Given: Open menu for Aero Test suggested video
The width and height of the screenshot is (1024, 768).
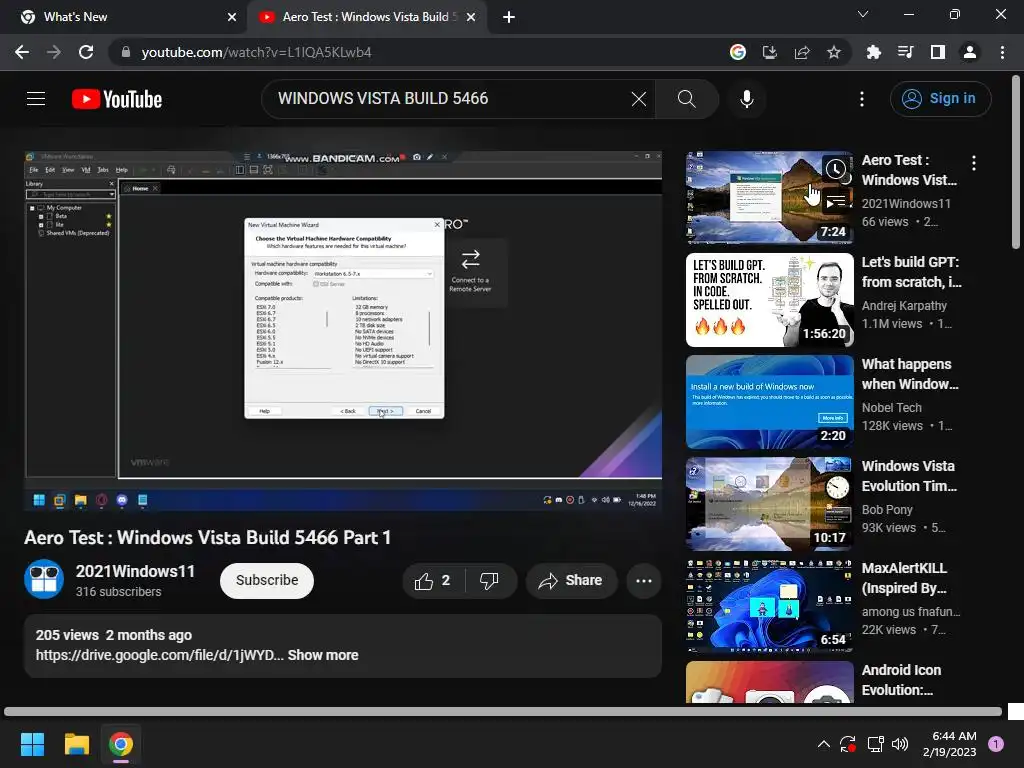Looking at the screenshot, I should 974,163.
